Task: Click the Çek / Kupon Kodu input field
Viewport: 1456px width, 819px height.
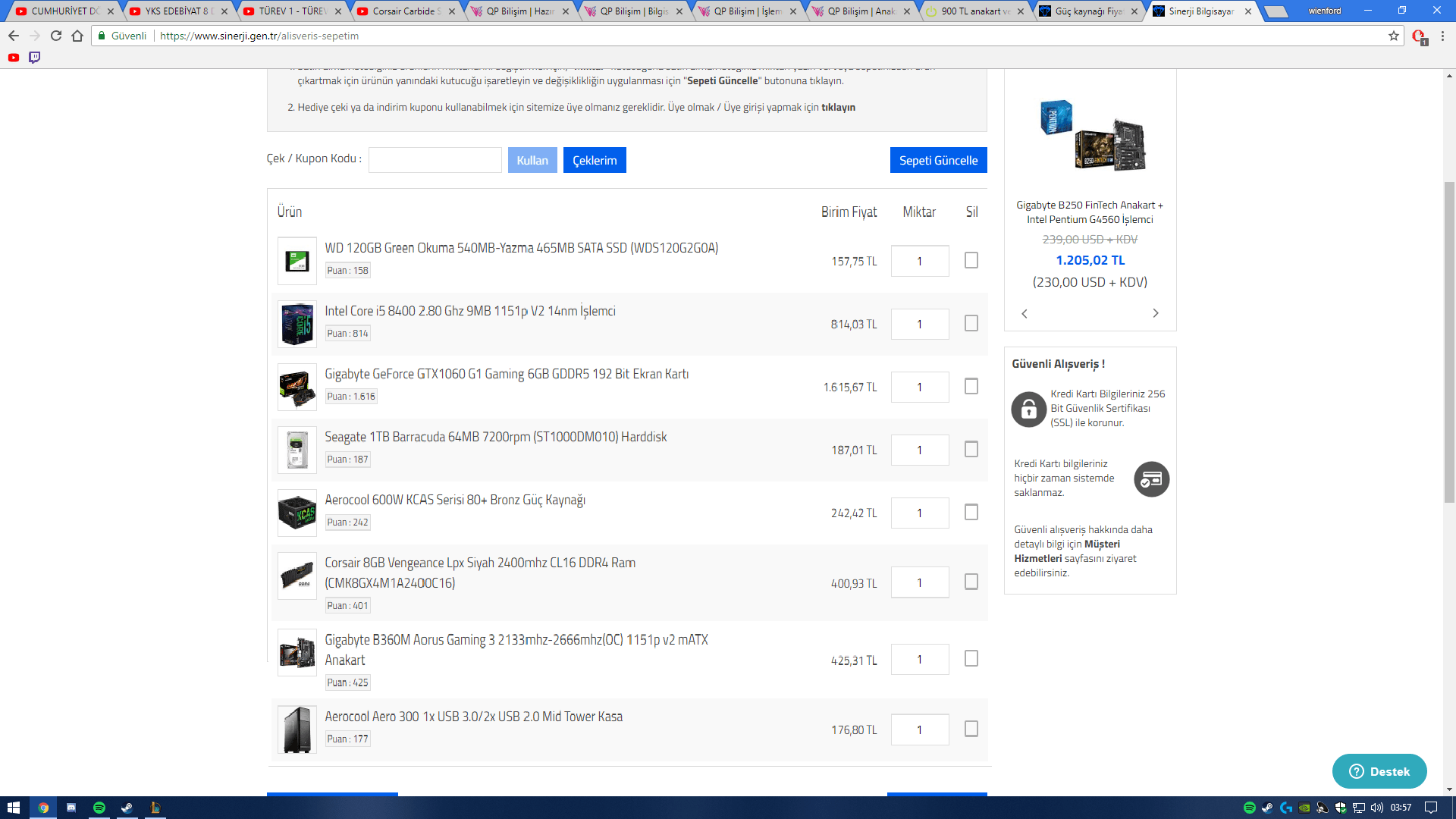Action: (x=435, y=160)
